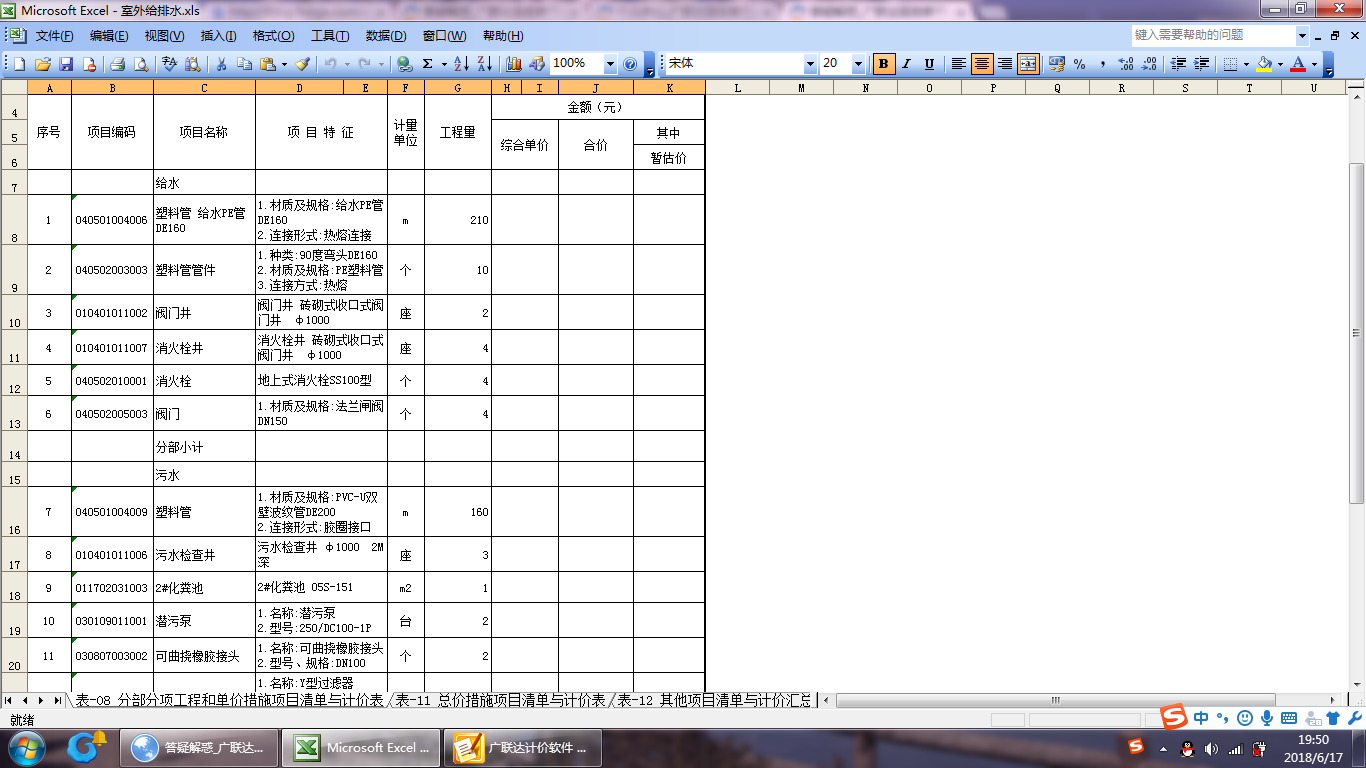The width and height of the screenshot is (1366, 768).
Task: Decrease cell indent
Action: (1178, 63)
